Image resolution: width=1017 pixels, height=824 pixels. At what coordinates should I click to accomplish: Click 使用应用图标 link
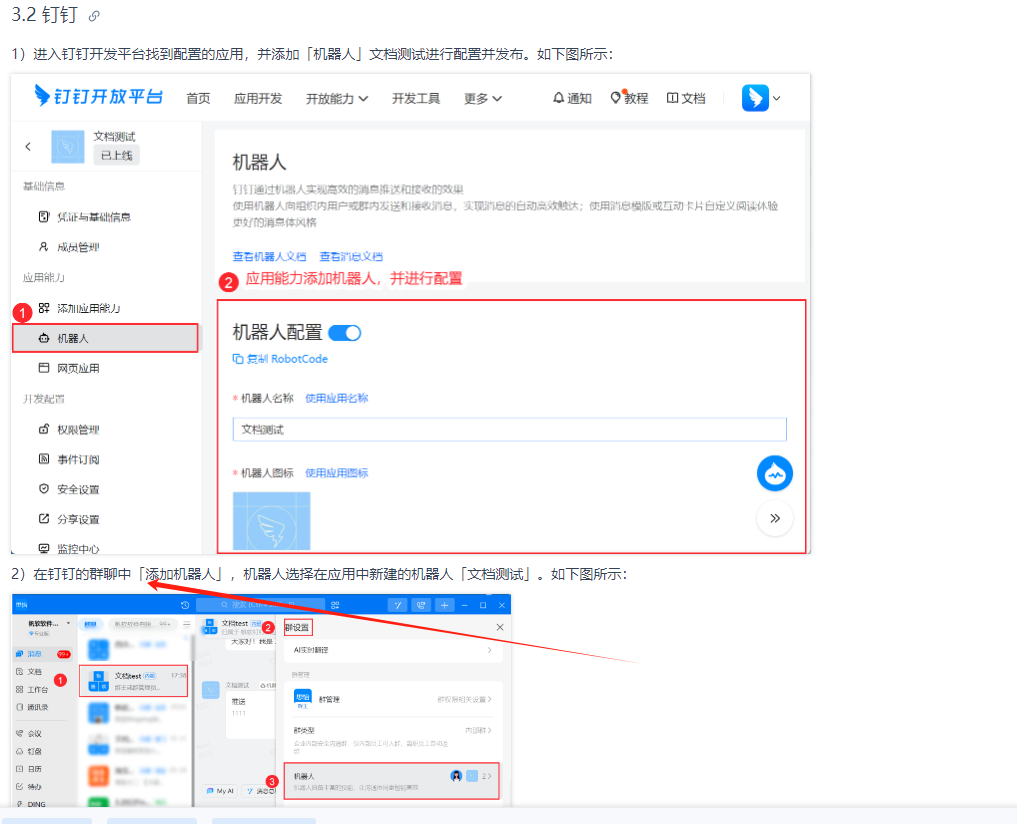click(337, 473)
